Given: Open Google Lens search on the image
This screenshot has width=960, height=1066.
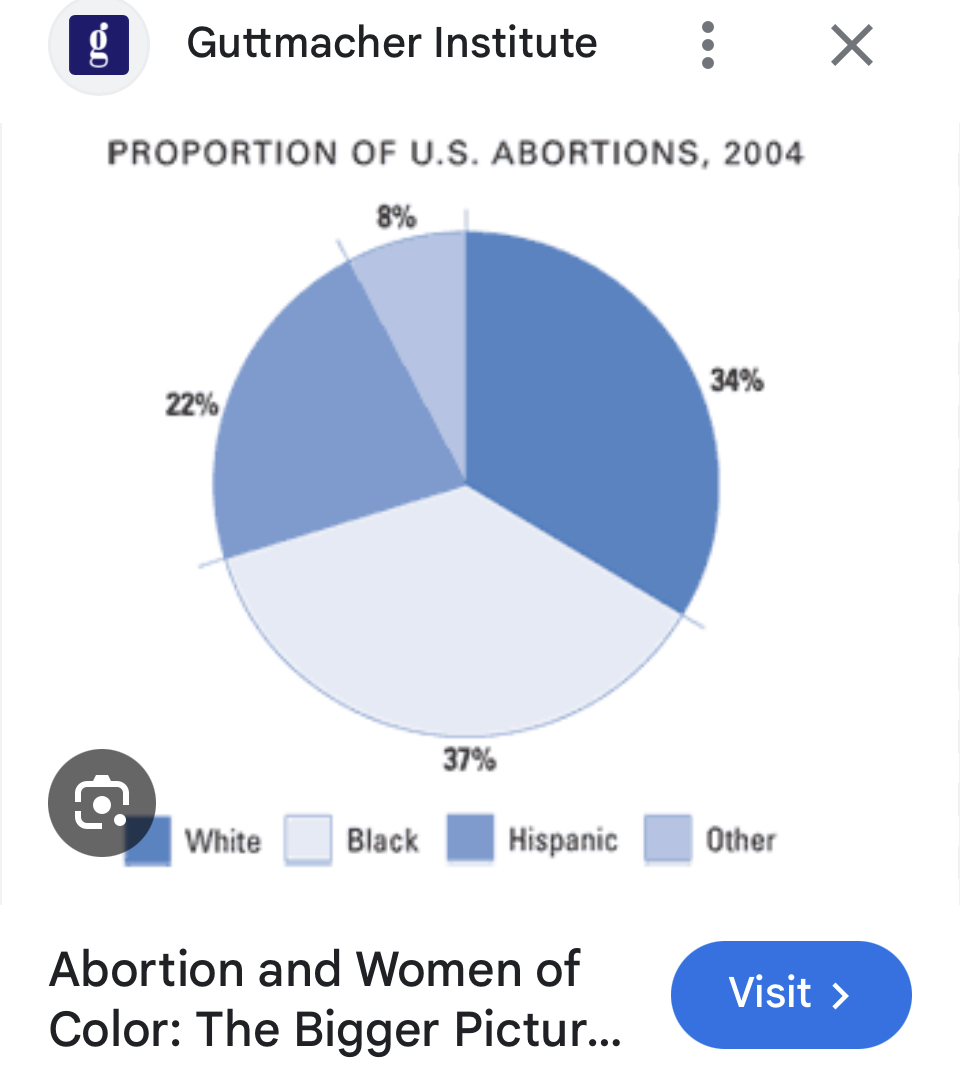Looking at the screenshot, I should 102,803.
